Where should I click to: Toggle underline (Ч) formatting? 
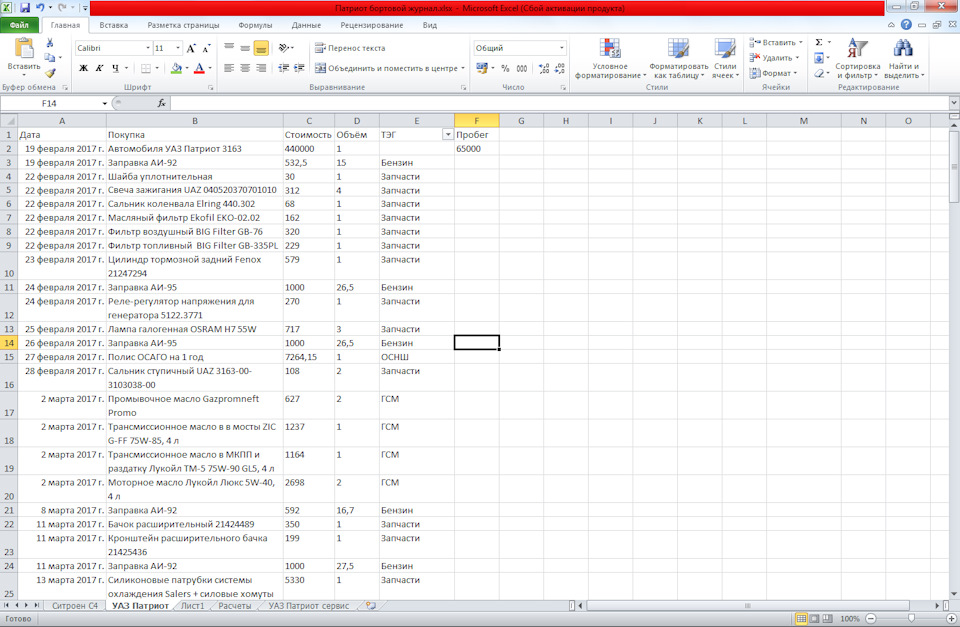(x=115, y=68)
